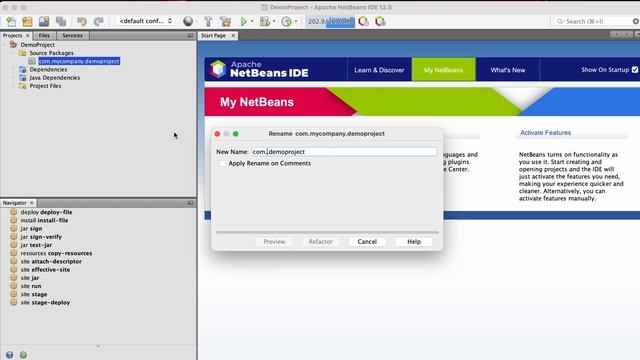Click the blue help icon at Navigator bottom
Viewport: 640px width, 360px height.
[9, 355]
